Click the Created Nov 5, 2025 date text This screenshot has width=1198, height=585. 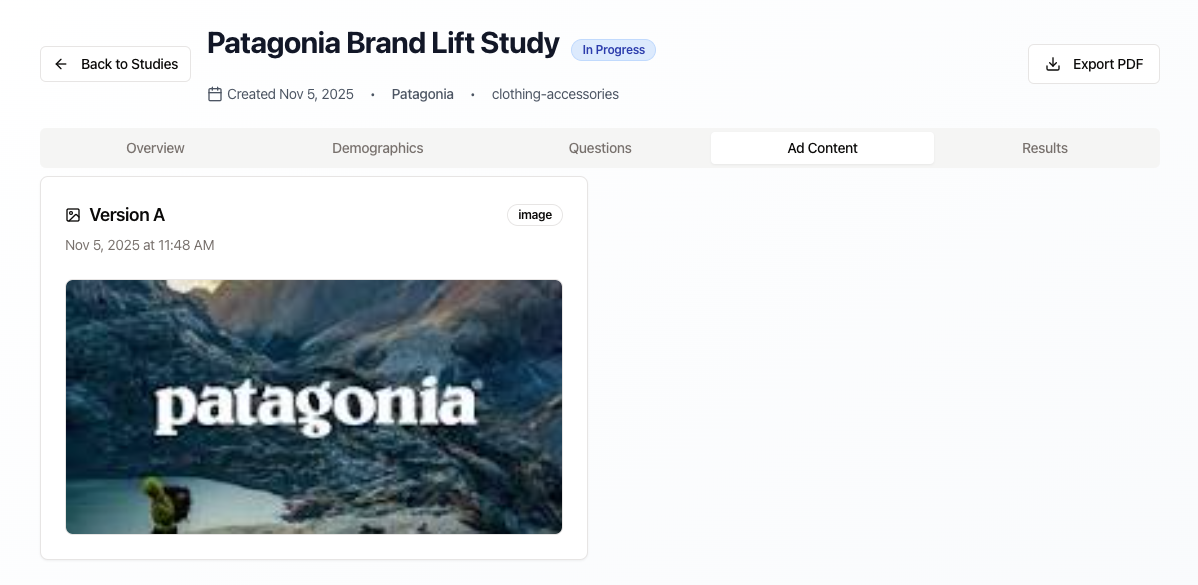[x=290, y=94]
